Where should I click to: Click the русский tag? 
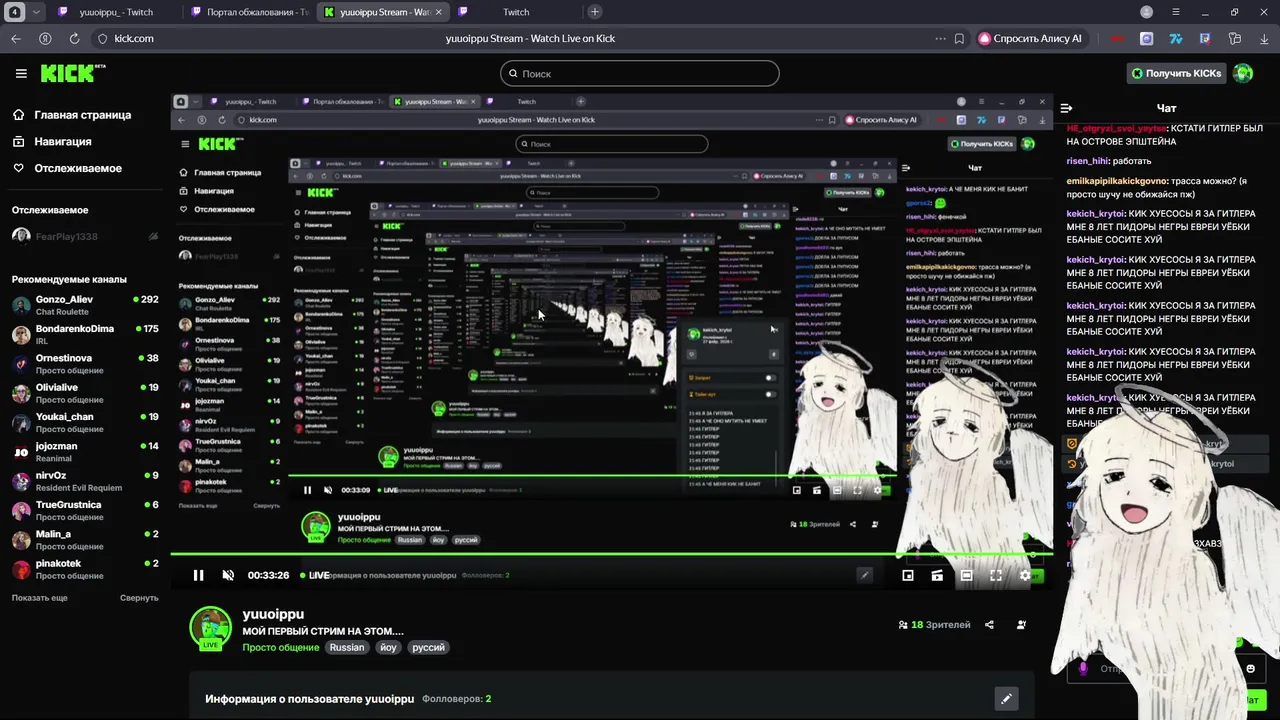click(428, 648)
